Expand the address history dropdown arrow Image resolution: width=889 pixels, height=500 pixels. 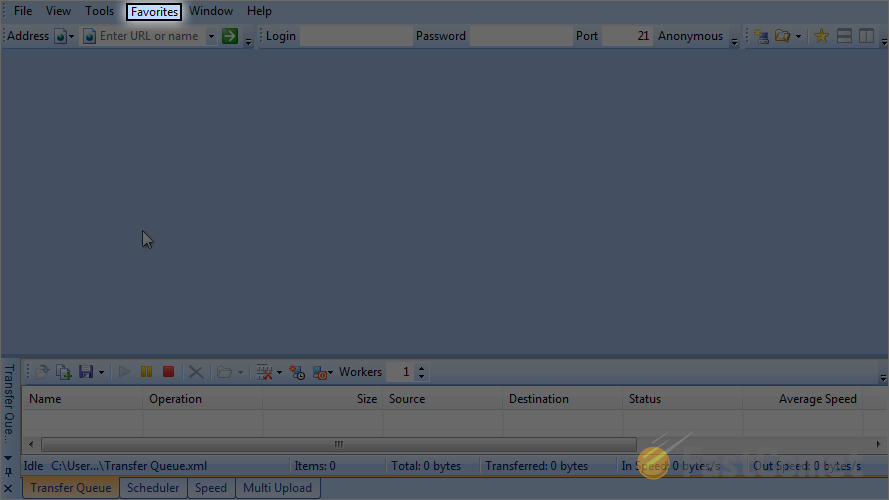211,36
